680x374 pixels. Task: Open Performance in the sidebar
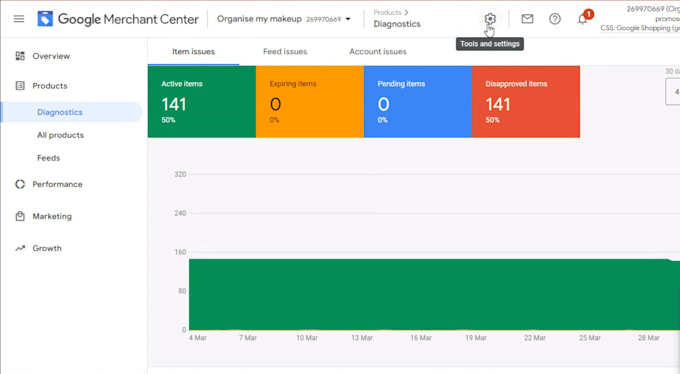(57, 184)
